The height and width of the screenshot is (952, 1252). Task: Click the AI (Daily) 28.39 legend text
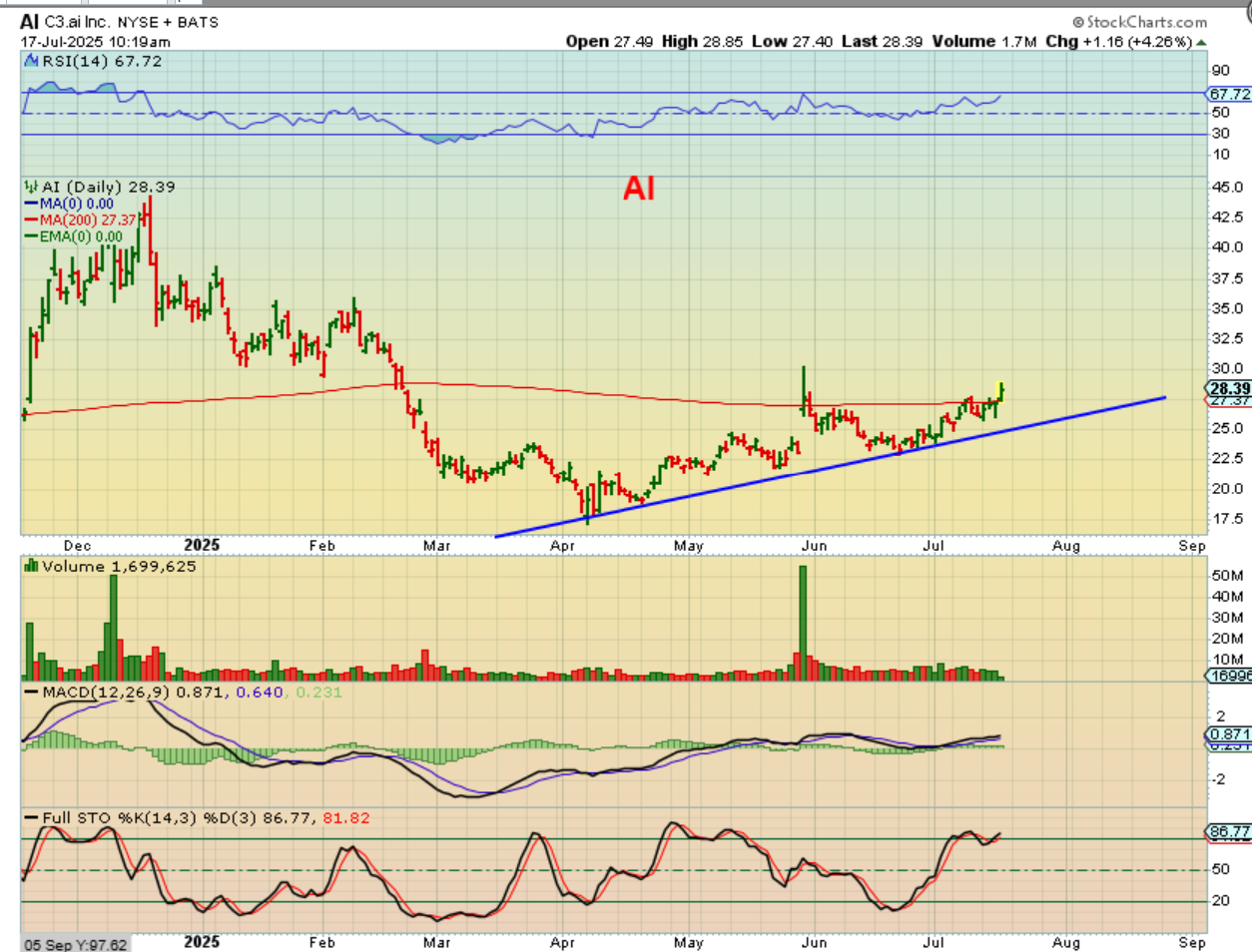109,187
